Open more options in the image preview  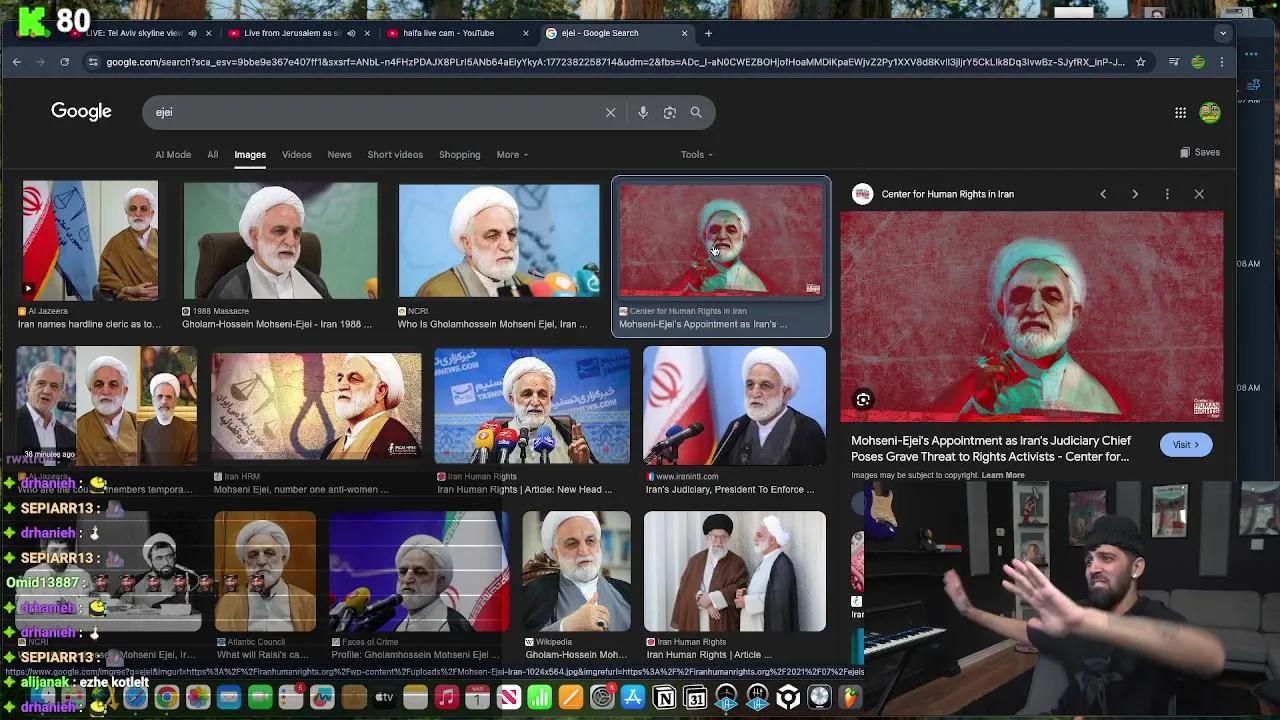1167,194
